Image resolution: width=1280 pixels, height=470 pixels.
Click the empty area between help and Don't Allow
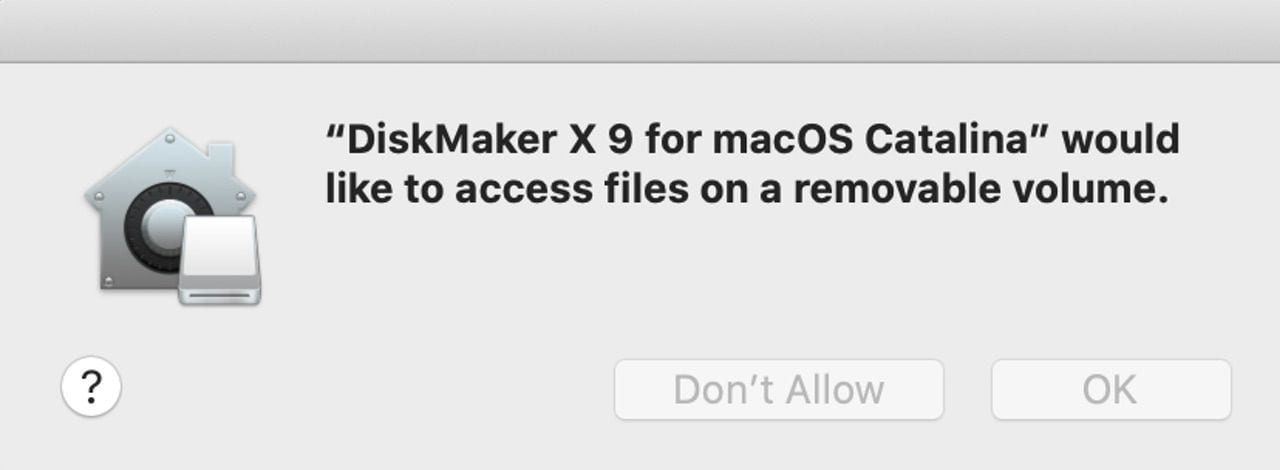[360, 389]
